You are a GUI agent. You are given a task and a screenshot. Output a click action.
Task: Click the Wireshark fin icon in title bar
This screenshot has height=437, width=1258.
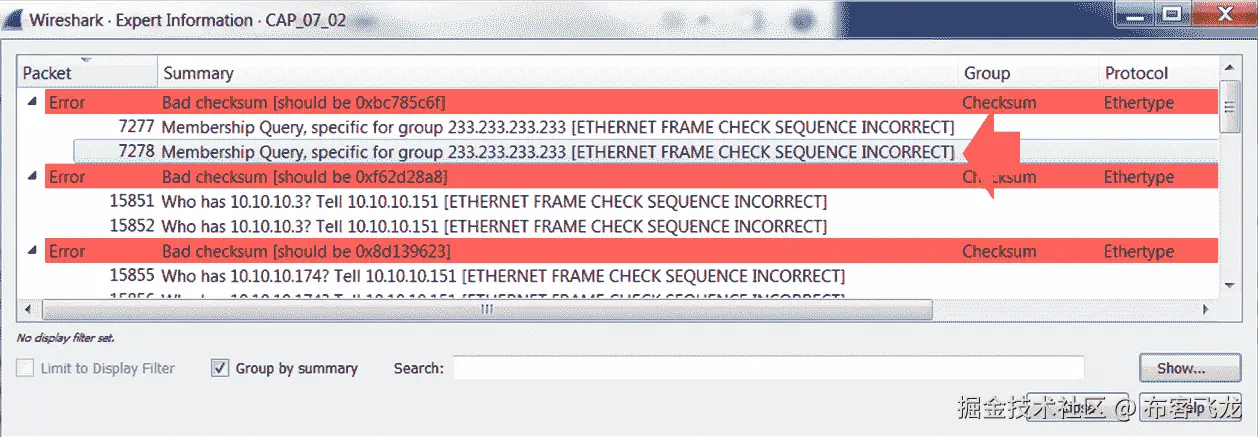click(15, 19)
